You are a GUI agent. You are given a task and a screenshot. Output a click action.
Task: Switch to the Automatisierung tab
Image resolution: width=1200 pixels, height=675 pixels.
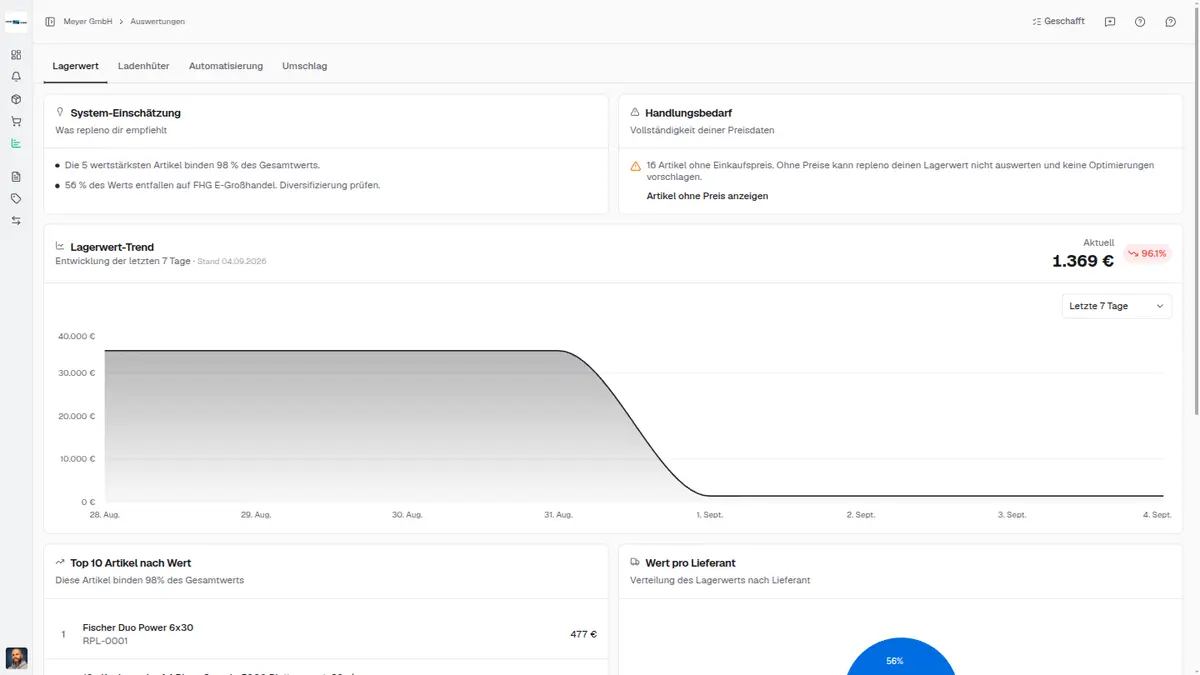click(226, 66)
